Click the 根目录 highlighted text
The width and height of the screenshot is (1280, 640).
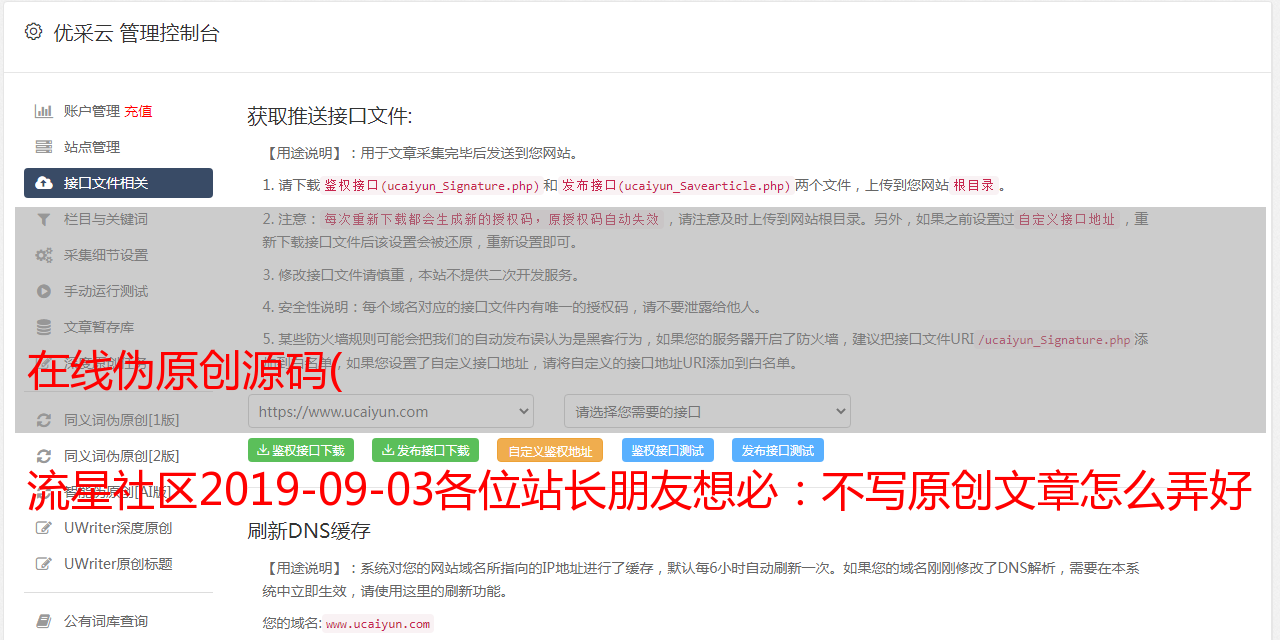[x=974, y=186]
